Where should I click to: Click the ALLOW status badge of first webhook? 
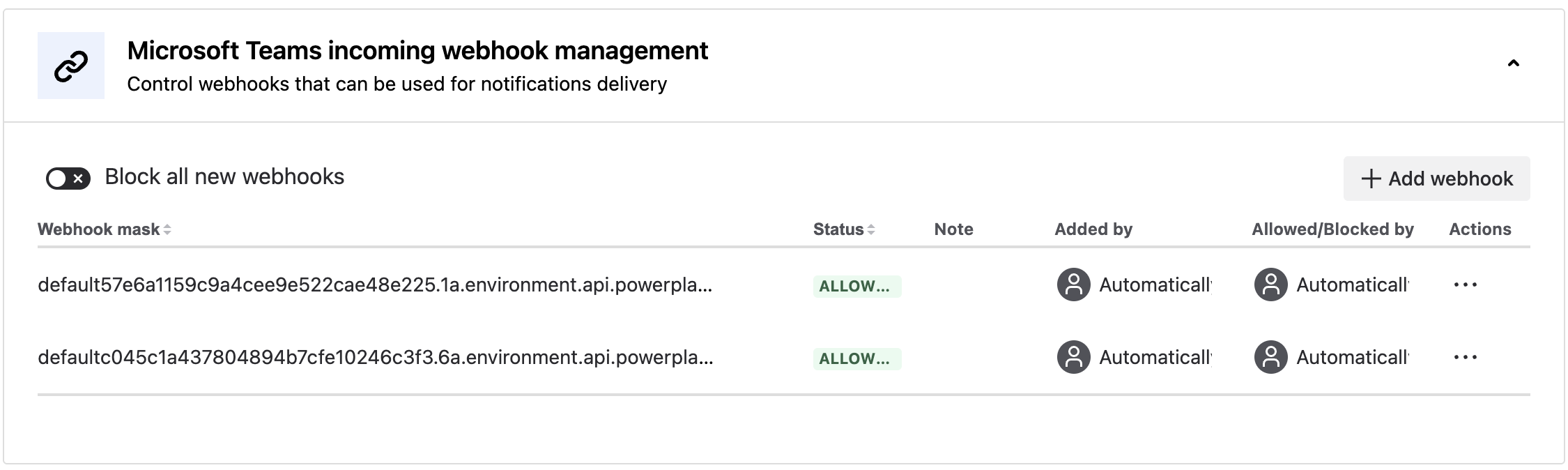tap(856, 286)
